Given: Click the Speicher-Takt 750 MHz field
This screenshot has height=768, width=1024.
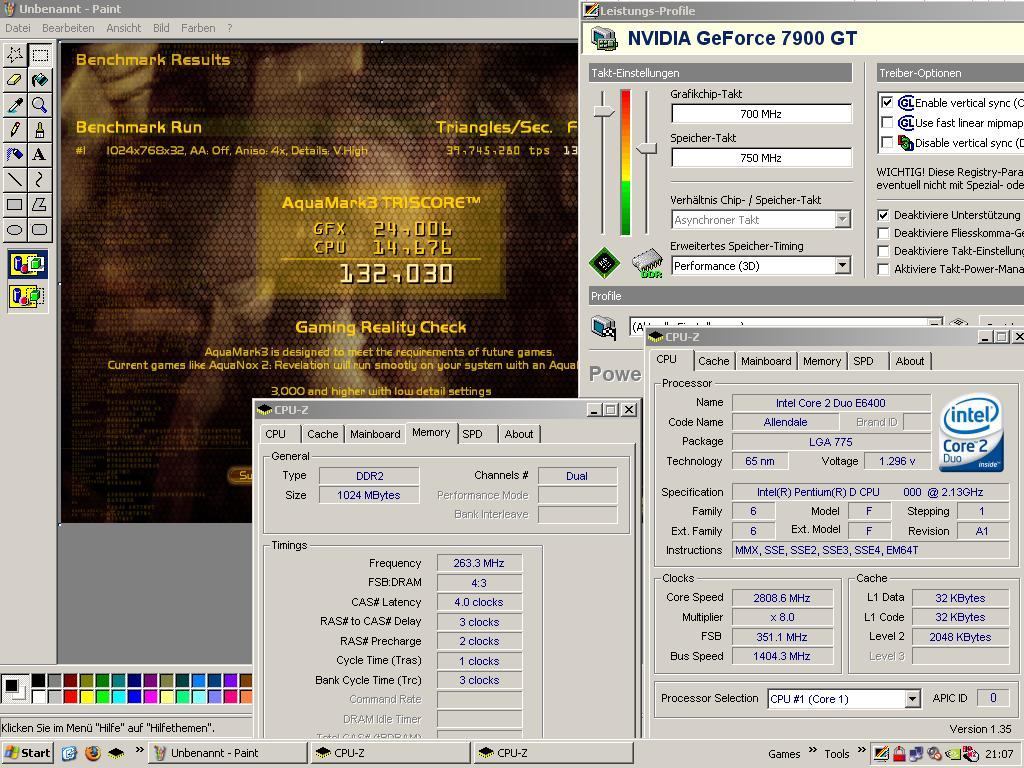Looking at the screenshot, I should pos(761,158).
